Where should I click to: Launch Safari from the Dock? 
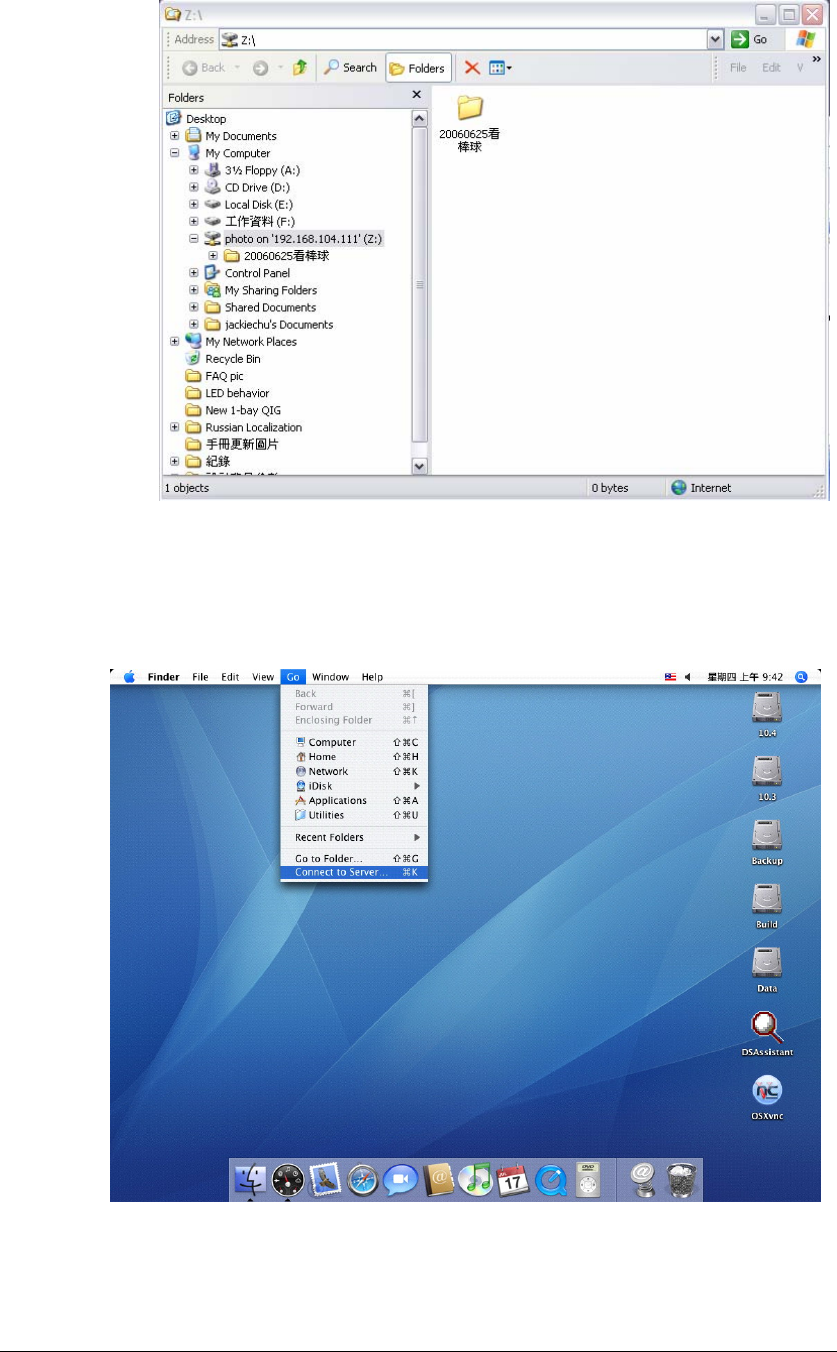(364, 1181)
